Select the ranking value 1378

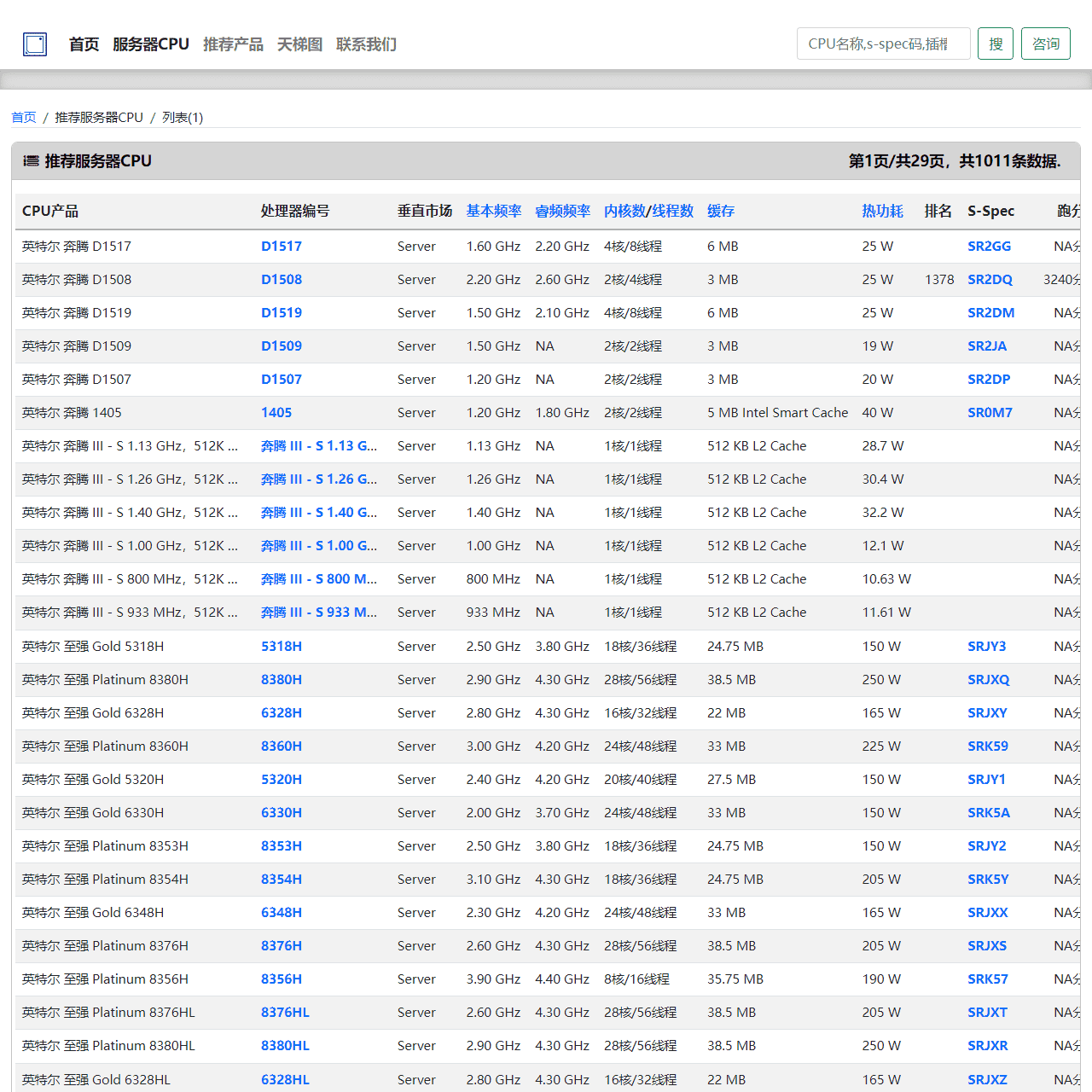pyautogui.click(x=939, y=279)
